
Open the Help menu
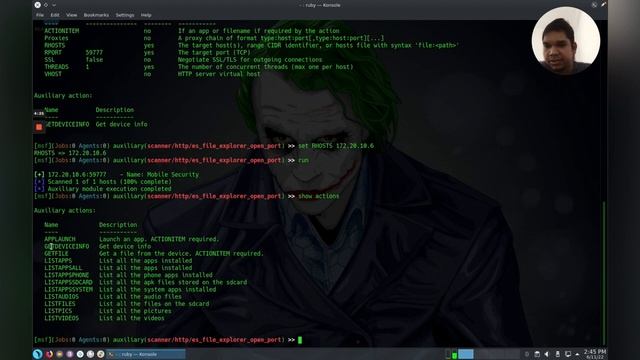[x=146, y=15]
